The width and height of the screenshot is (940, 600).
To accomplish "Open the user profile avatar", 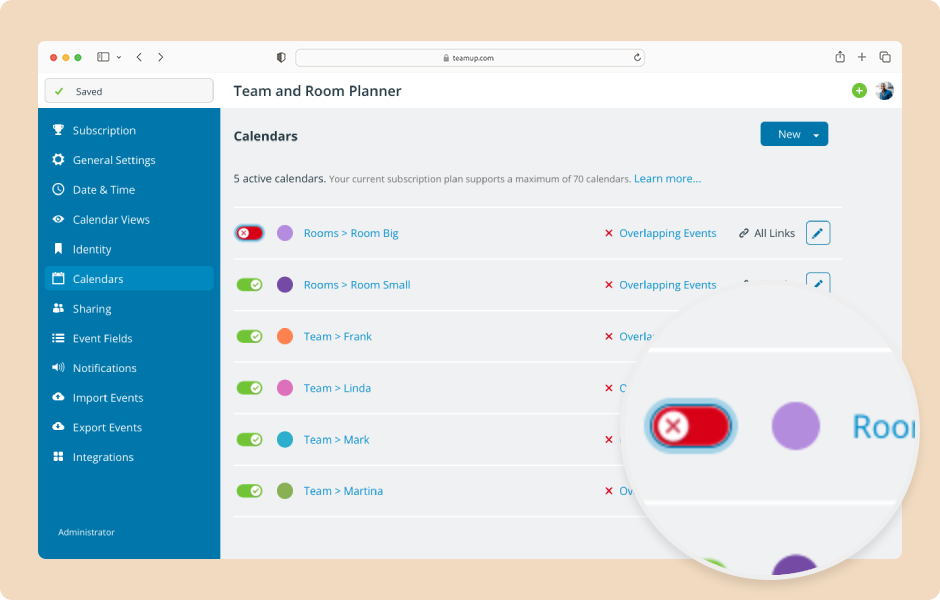I will point(884,91).
